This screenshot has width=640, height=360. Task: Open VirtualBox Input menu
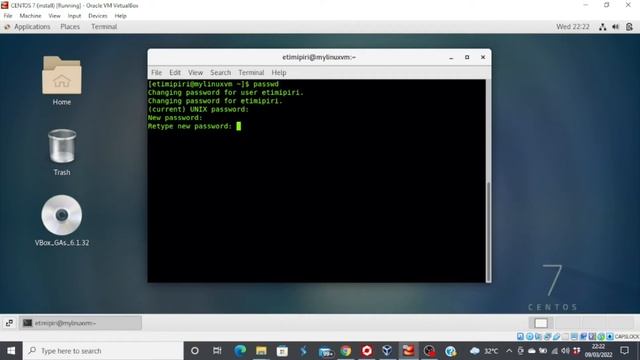74,16
